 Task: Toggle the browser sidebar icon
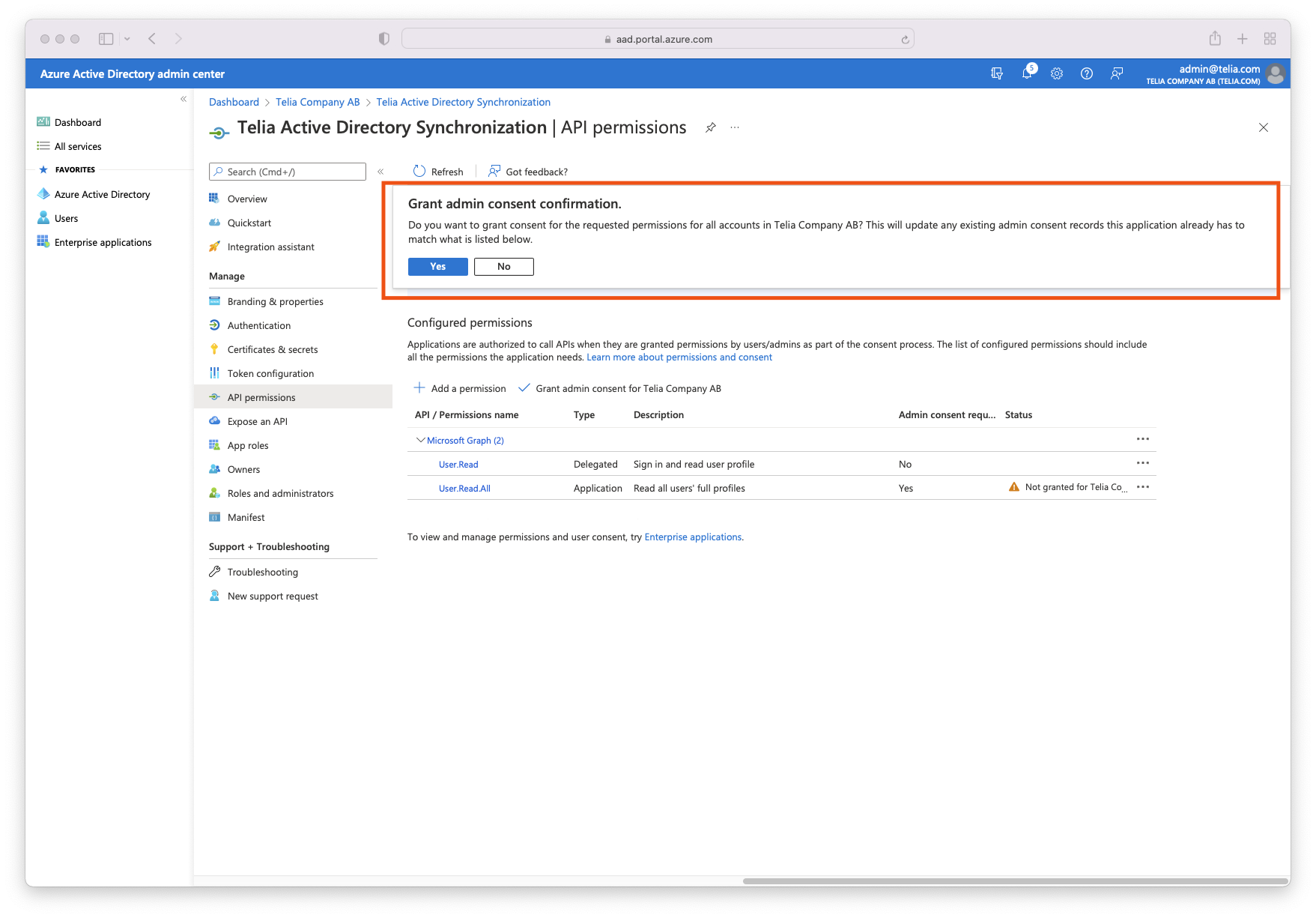point(106,38)
